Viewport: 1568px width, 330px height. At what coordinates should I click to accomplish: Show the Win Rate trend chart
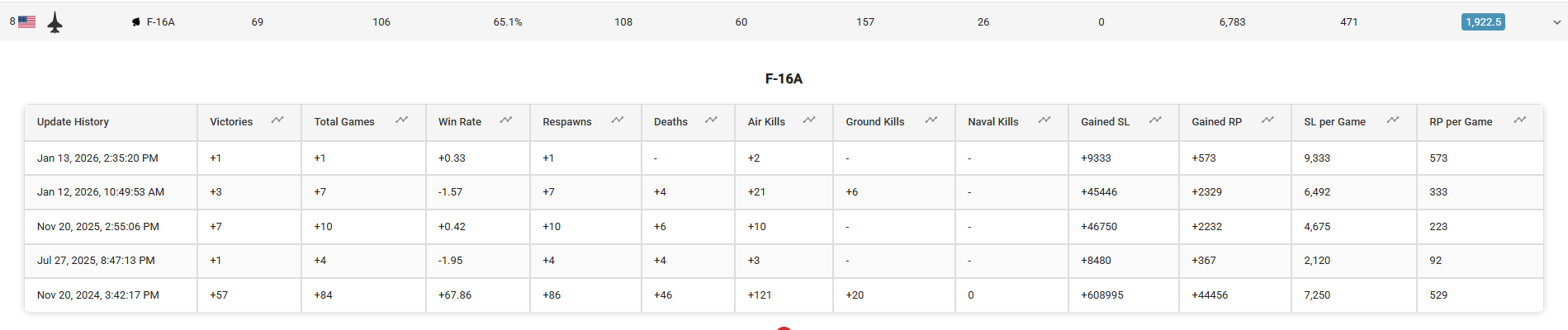(x=506, y=120)
